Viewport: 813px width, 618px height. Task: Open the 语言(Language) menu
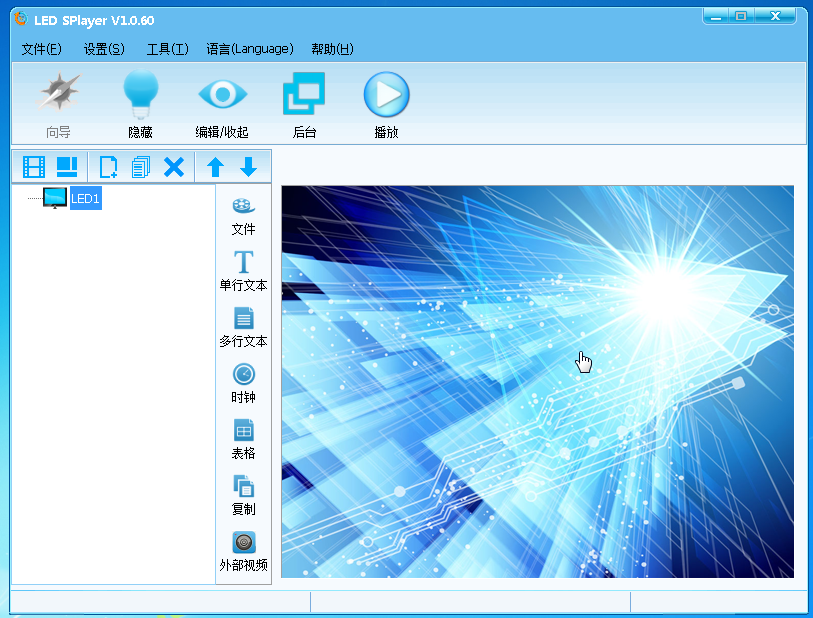pos(250,49)
